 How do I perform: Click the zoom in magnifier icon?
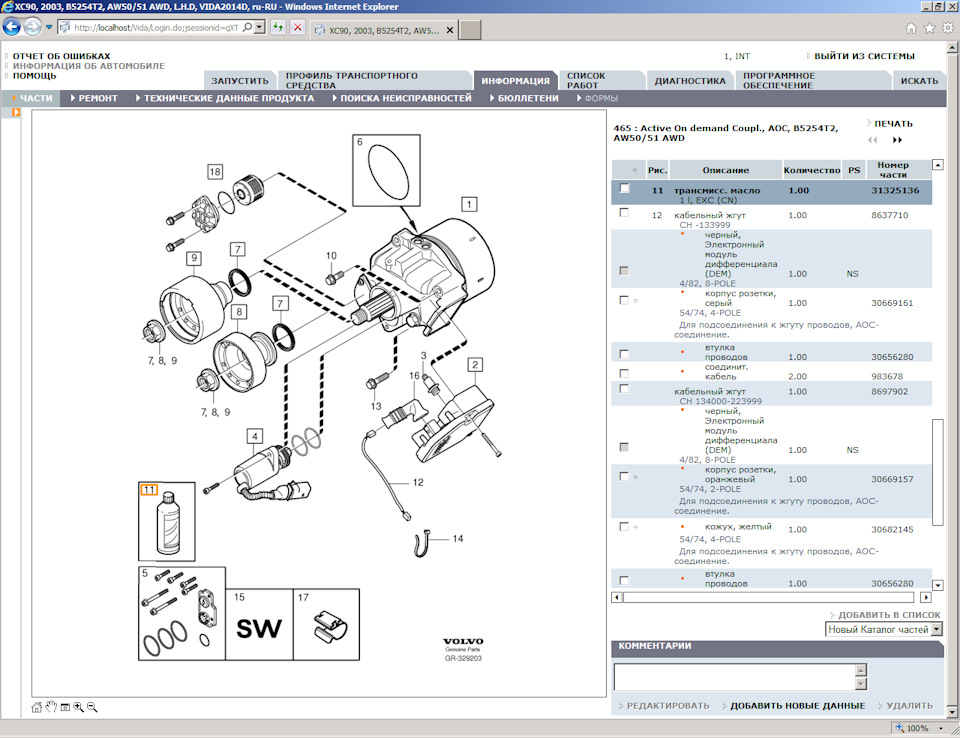78,707
